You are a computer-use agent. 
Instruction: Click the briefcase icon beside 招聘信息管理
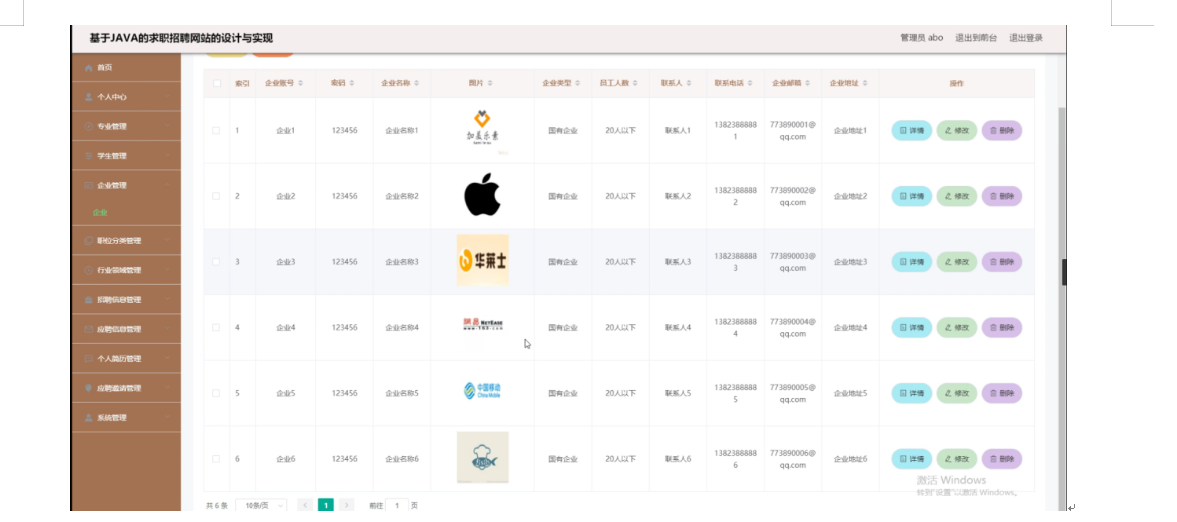click(89, 300)
